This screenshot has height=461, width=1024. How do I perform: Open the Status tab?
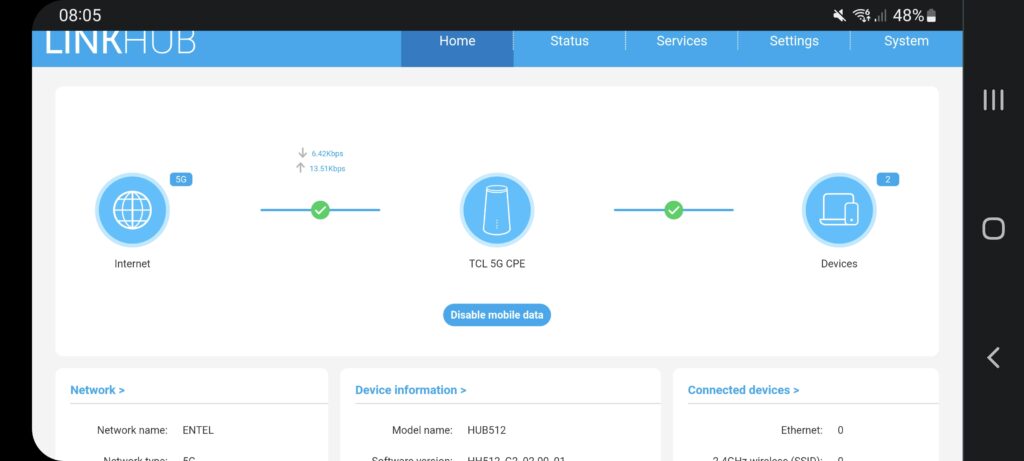pyautogui.click(x=569, y=42)
